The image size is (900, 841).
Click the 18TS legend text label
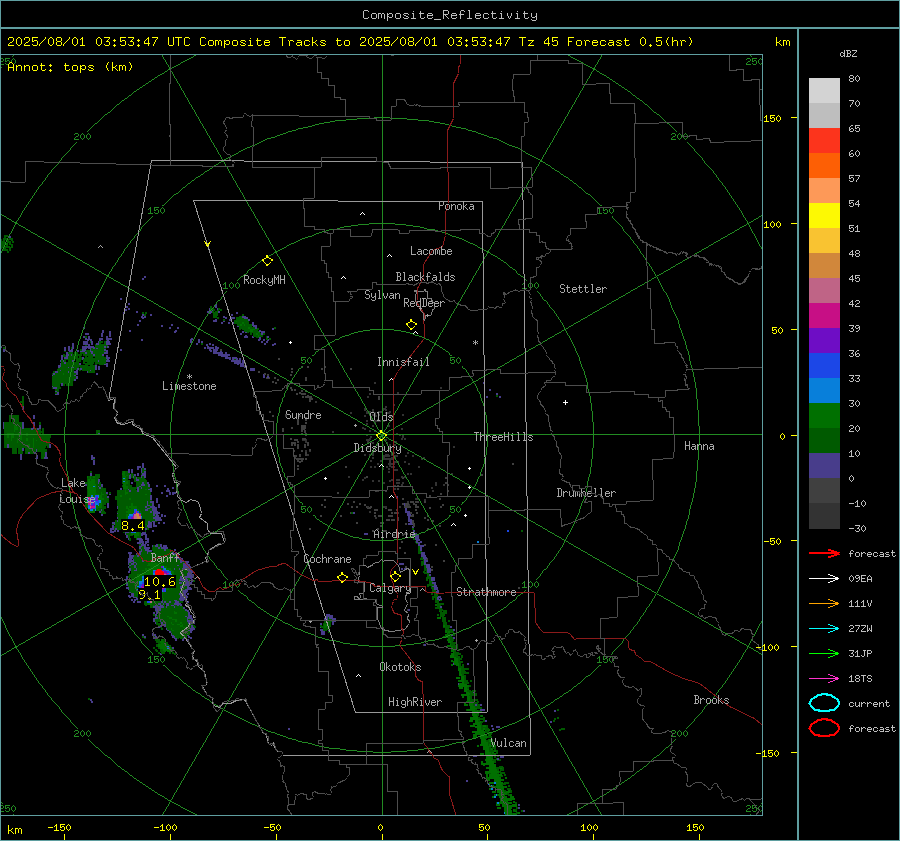(x=860, y=679)
